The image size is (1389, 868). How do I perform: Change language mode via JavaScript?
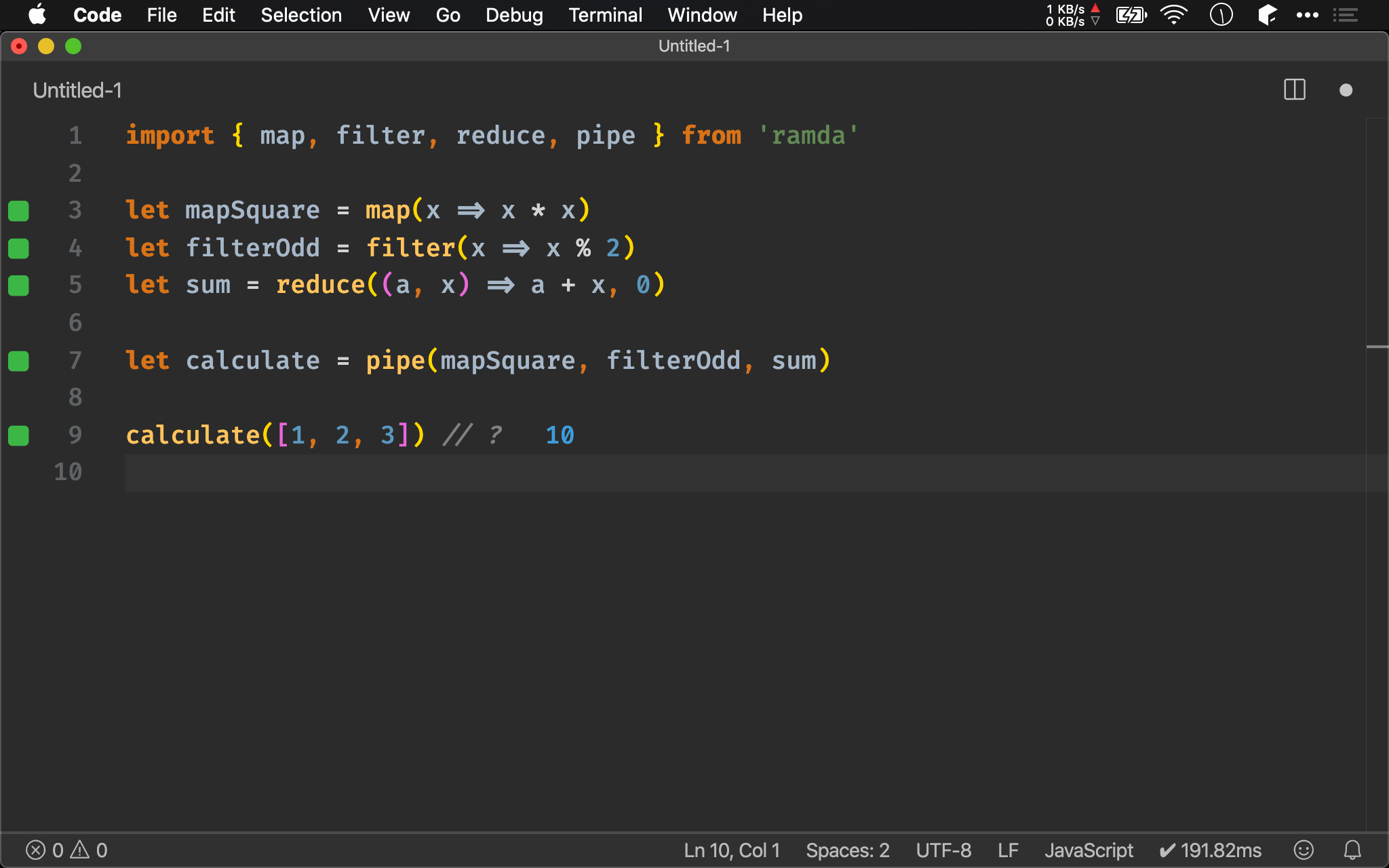click(1089, 850)
